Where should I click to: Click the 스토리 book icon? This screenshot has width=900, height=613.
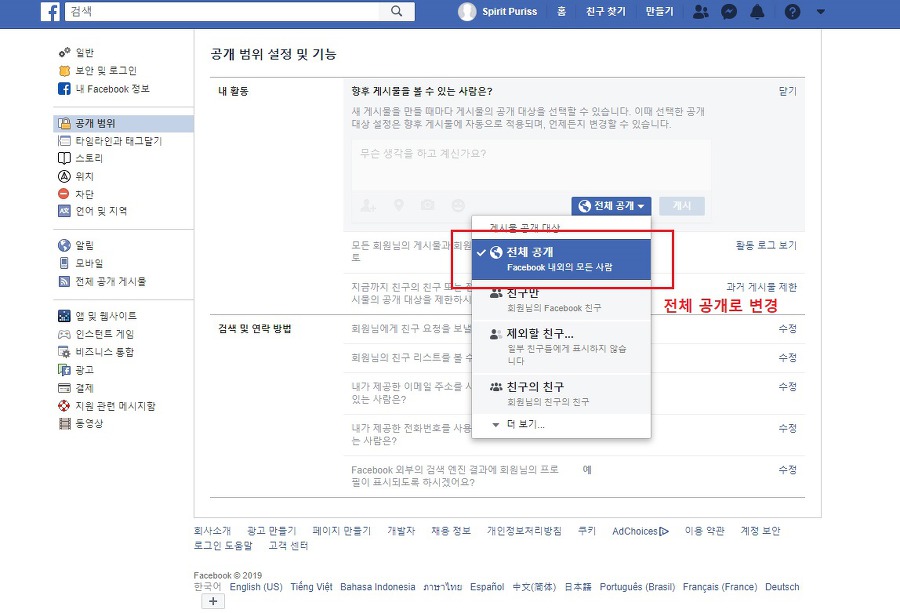point(64,158)
